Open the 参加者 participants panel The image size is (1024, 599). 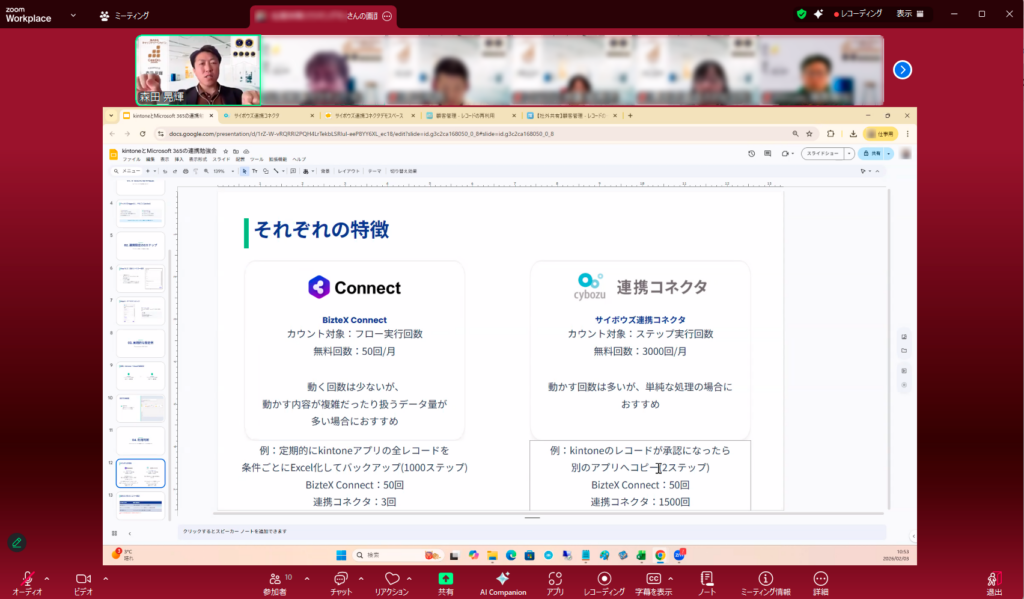click(x=274, y=579)
